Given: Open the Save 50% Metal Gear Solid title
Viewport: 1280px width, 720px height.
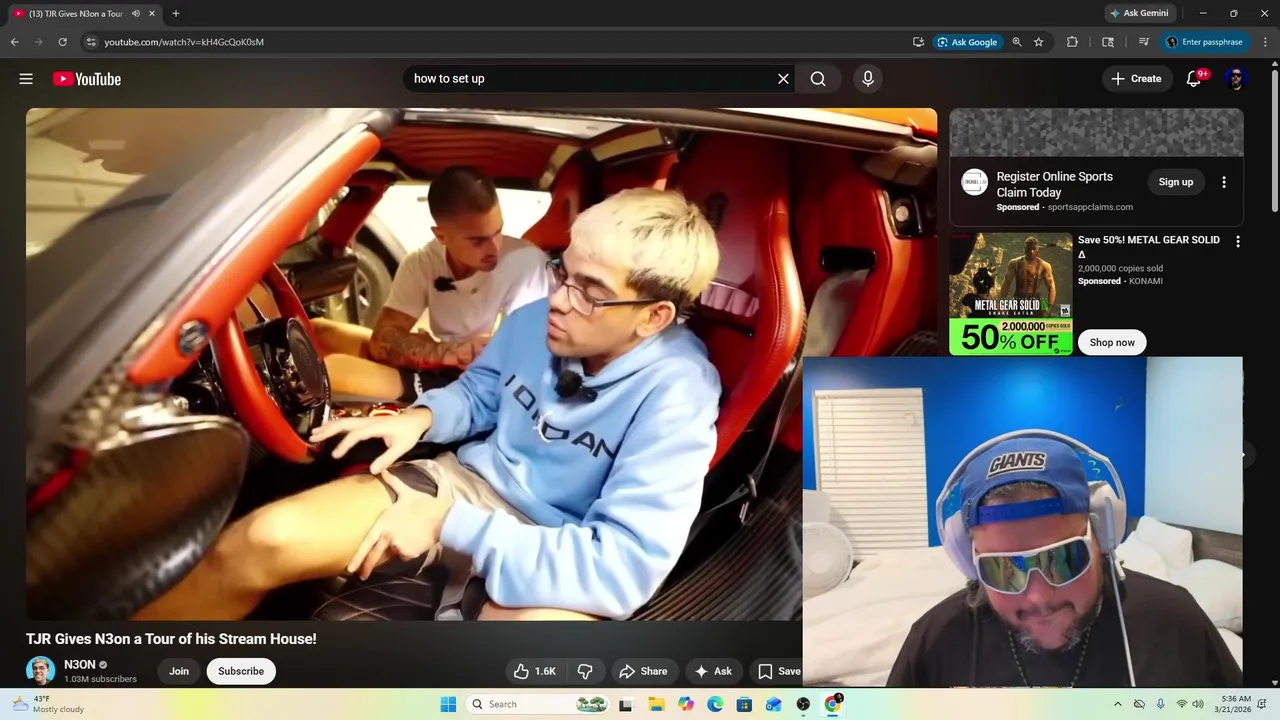Looking at the screenshot, I should [x=1149, y=247].
